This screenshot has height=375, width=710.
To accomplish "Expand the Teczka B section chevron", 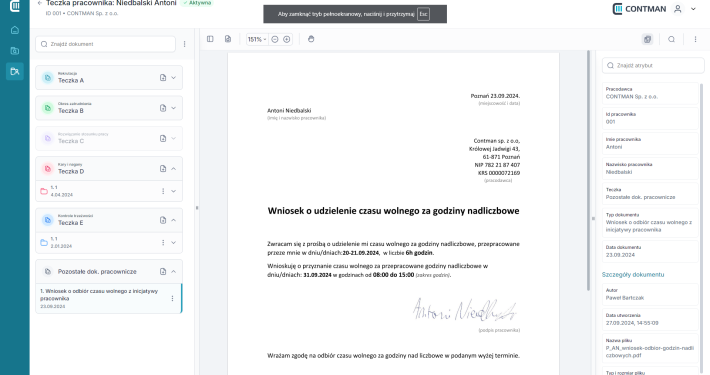I will click(173, 108).
